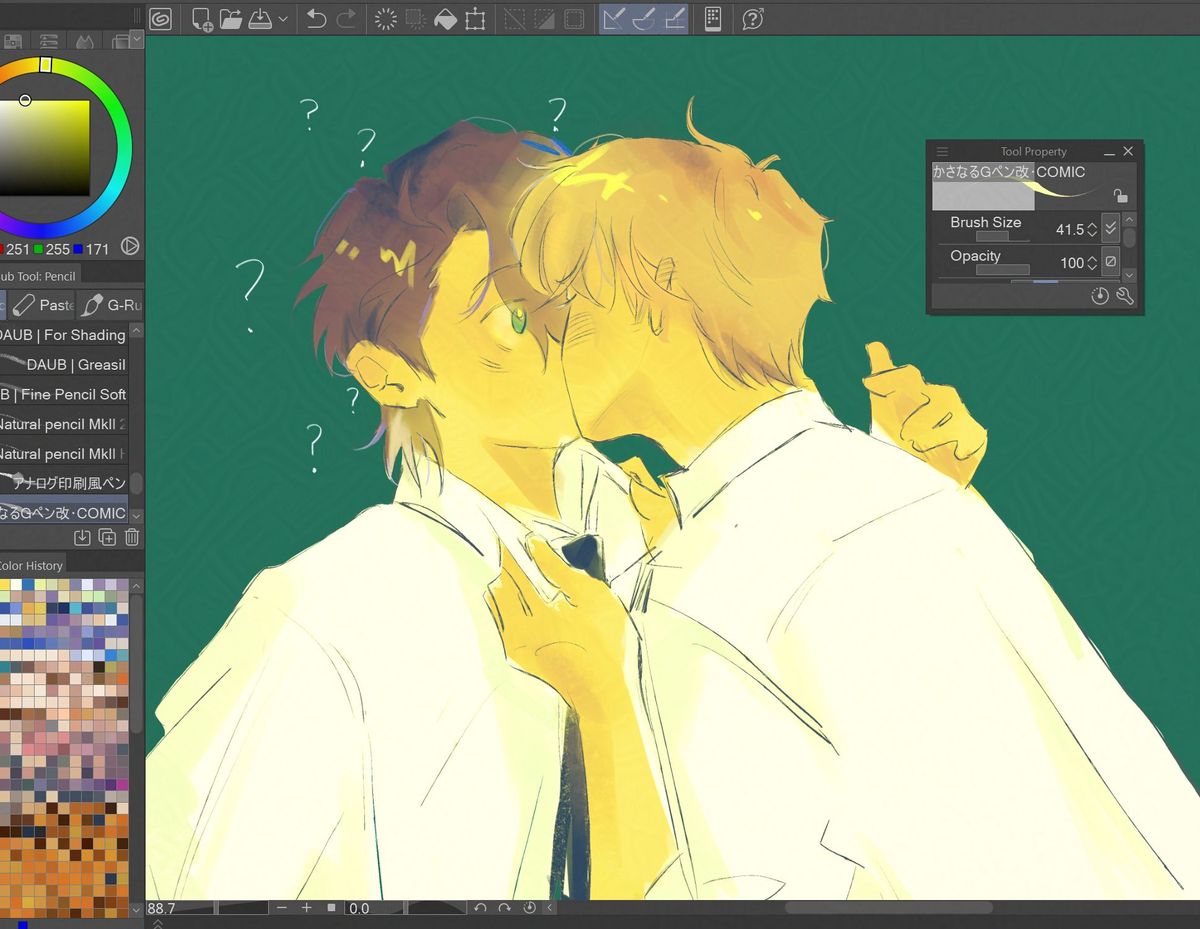Click the duplicate sub tool icon

[x=107, y=538]
